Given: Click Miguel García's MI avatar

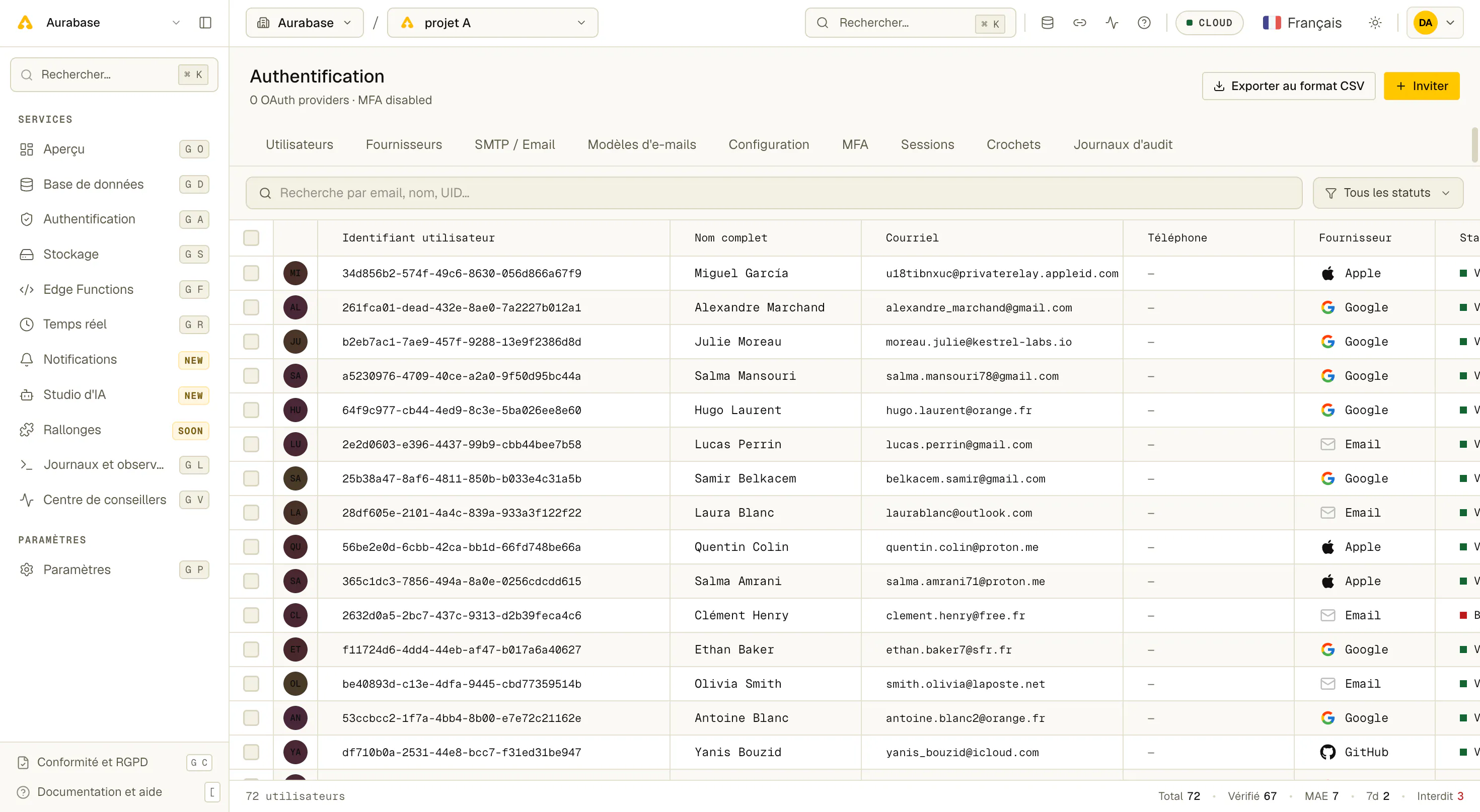Looking at the screenshot, I should coord(295,273).
